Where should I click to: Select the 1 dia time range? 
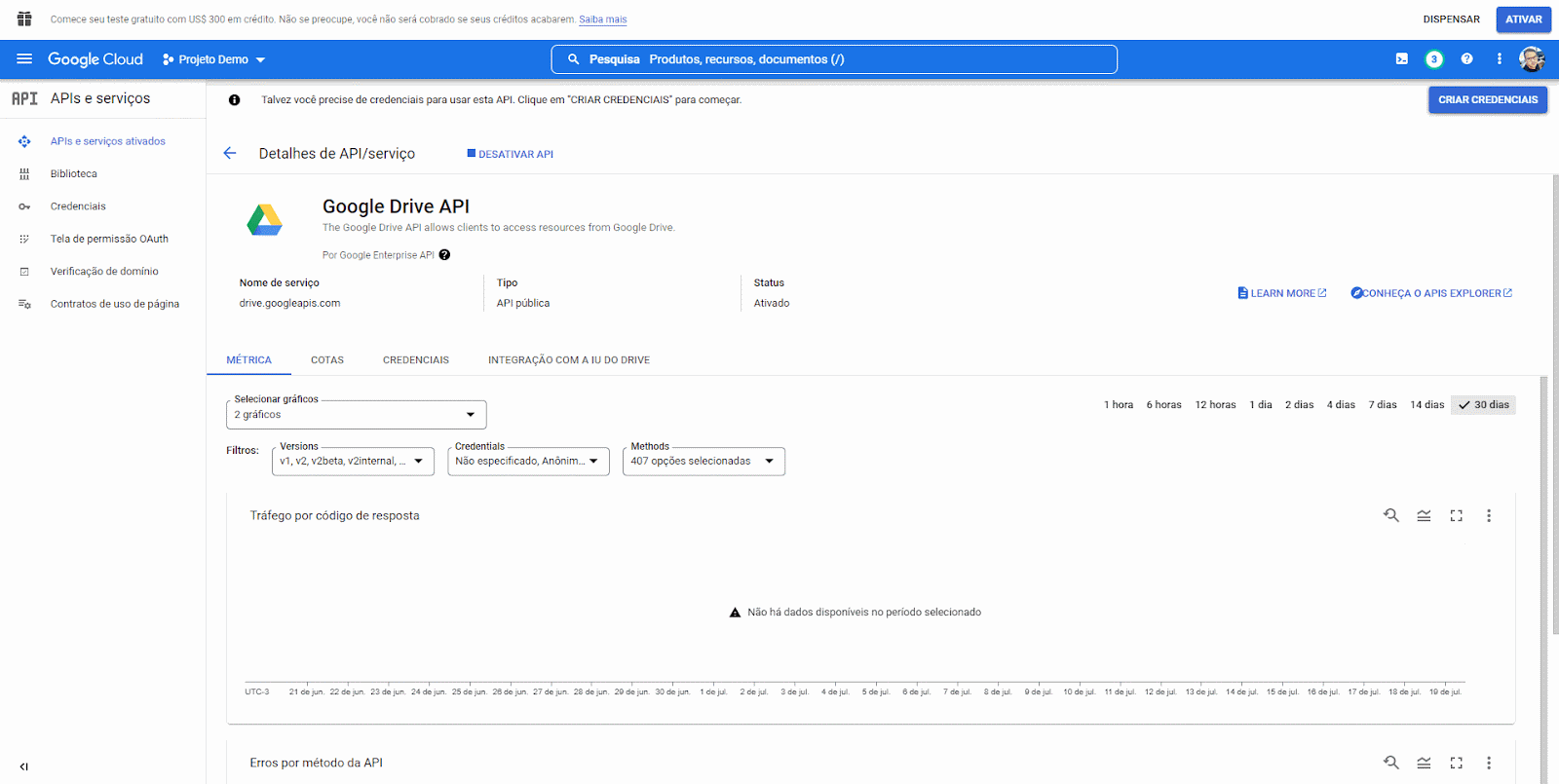pyautogui.click(x=1261, y=405)
